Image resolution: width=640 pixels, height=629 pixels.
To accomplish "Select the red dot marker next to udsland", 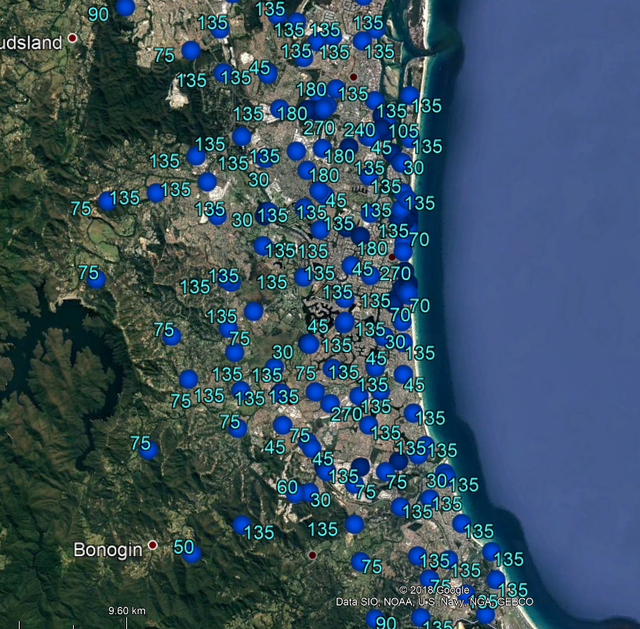I will pos(73,38).
